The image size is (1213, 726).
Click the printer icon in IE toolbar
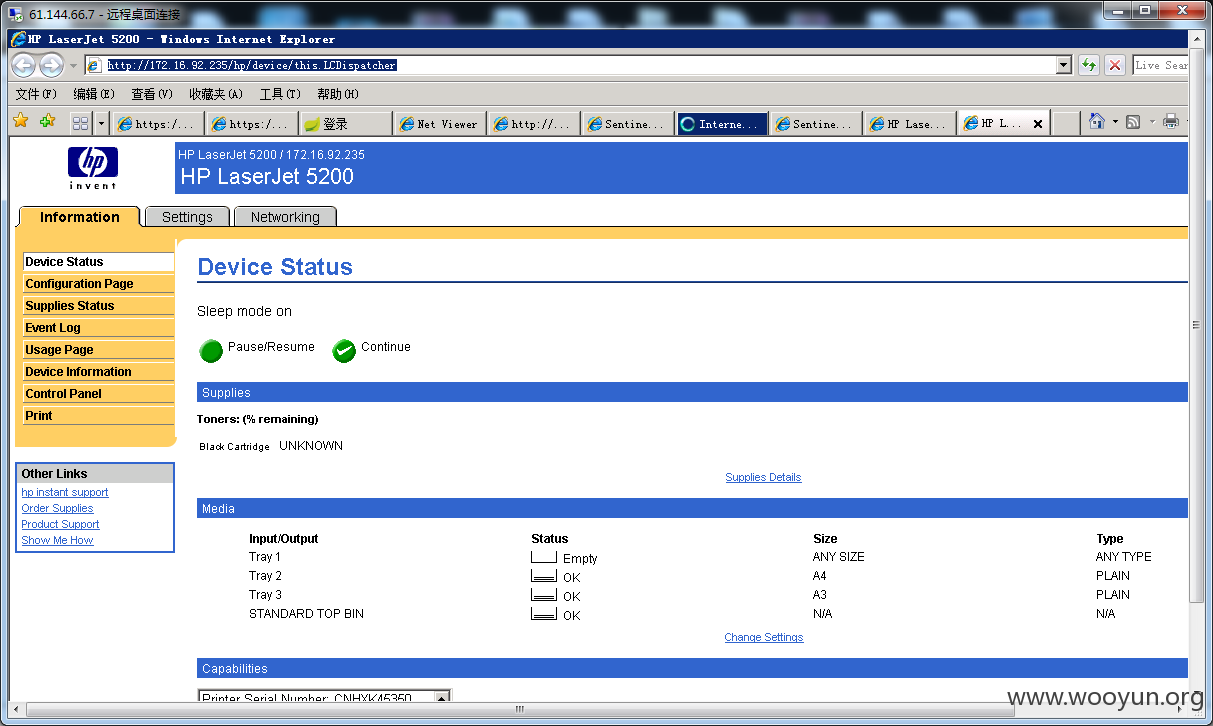(x=1171, y=122)
